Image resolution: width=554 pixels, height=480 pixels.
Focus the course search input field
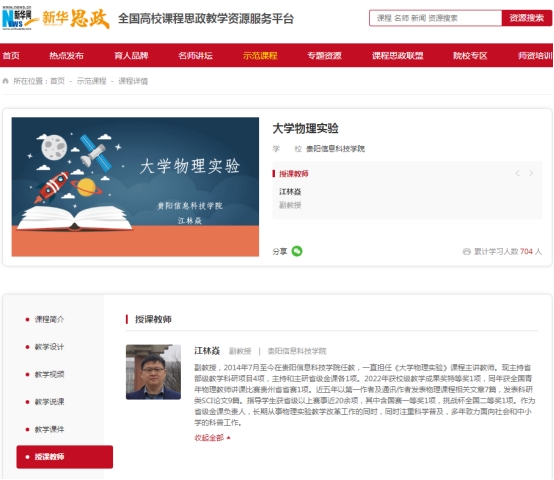435,18
